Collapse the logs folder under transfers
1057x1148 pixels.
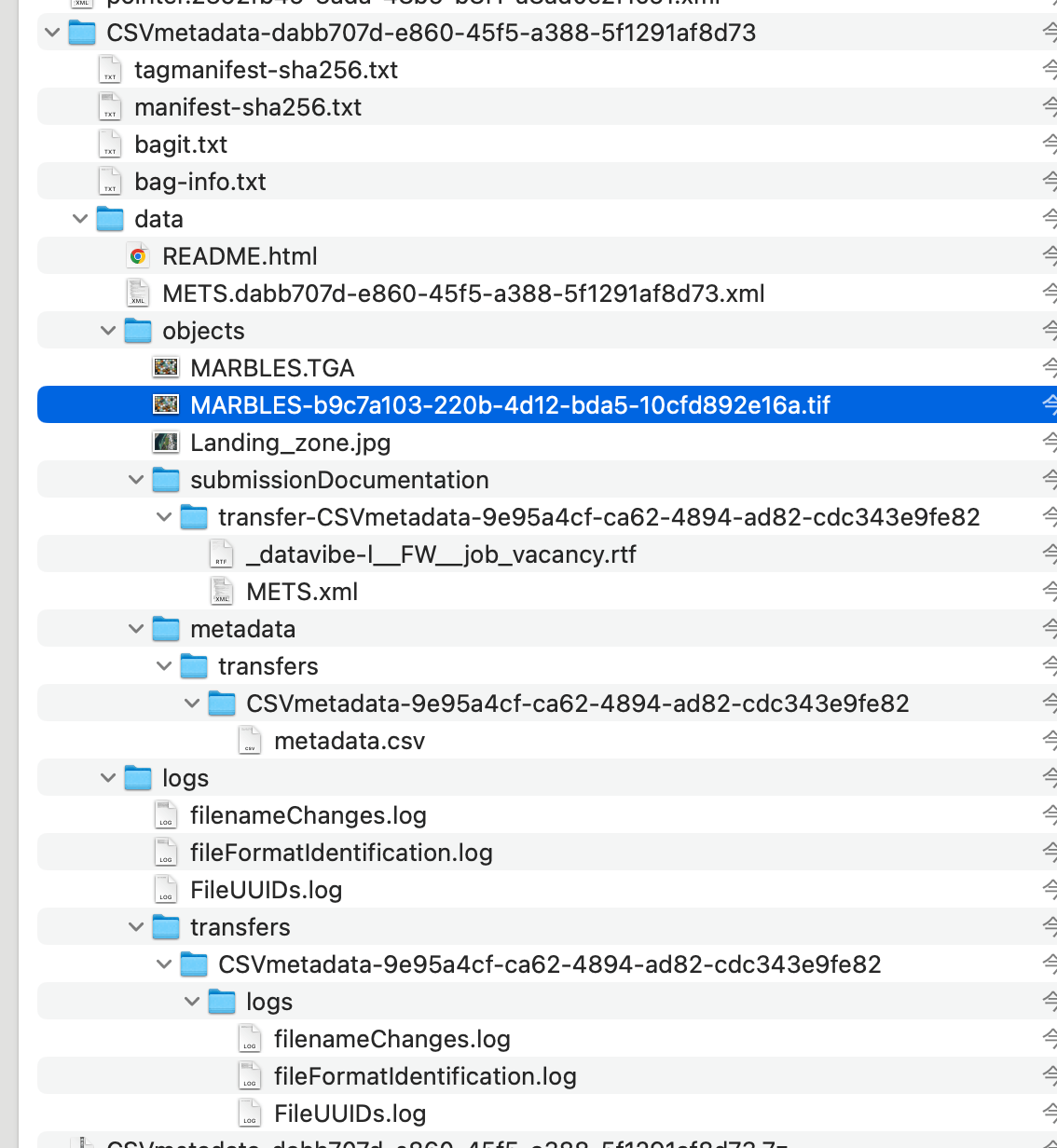(192, 1001)
